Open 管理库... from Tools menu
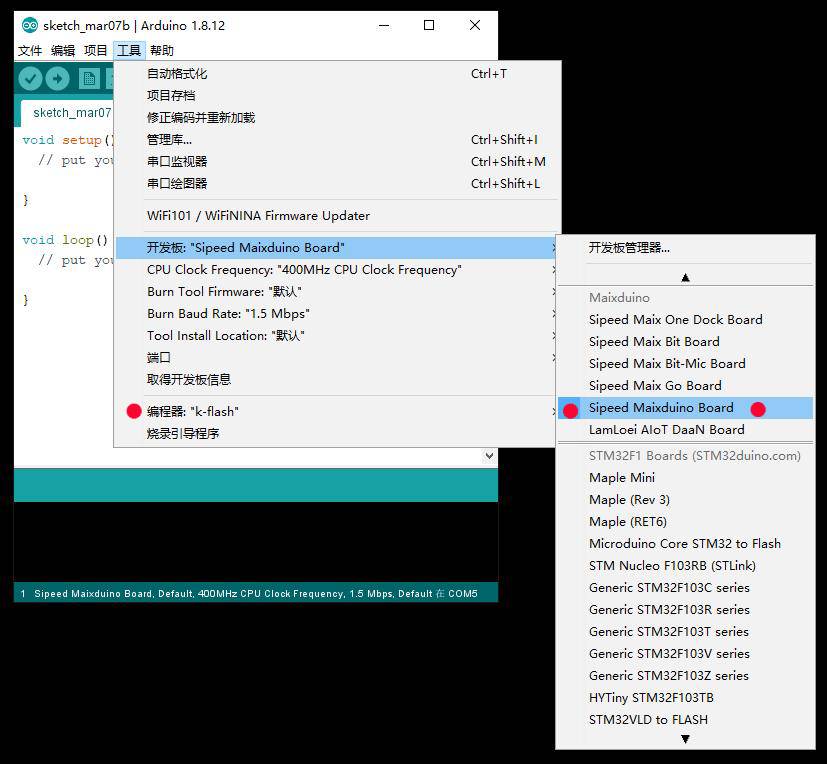Image resolution: width=827 pixels, height=764 pixels. [338, 140]
